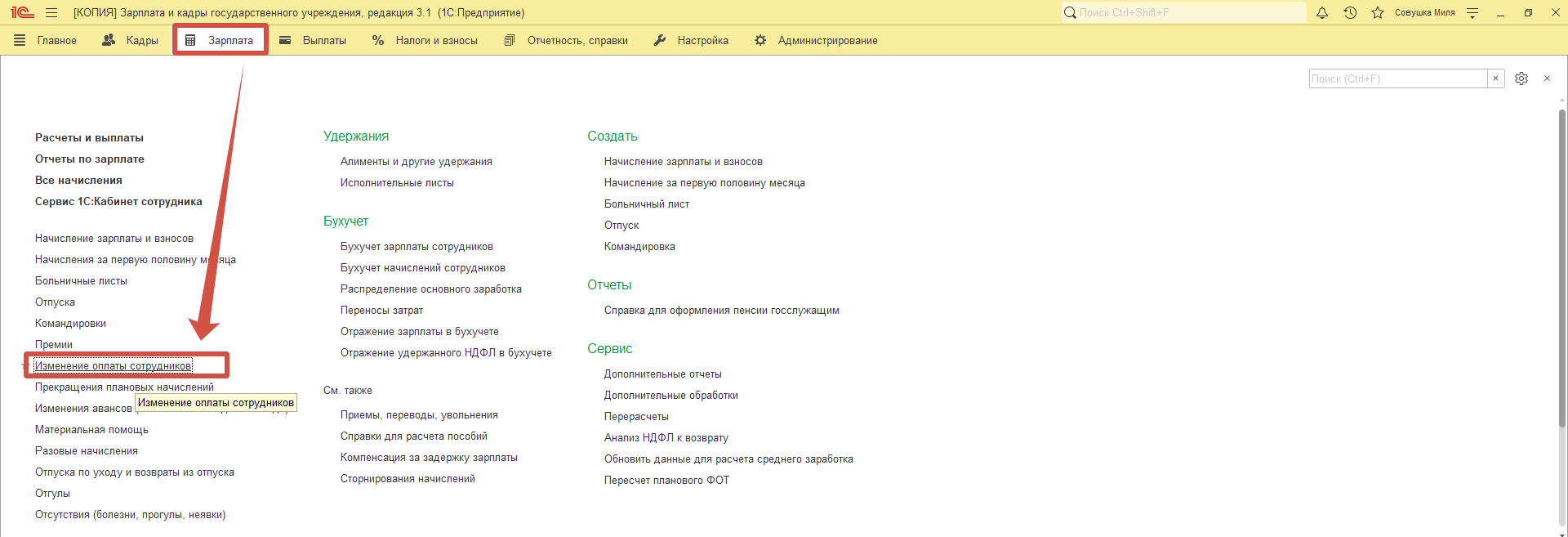Open Прекращения плановых начислений

pyautogui.click(x=124, y=387)
